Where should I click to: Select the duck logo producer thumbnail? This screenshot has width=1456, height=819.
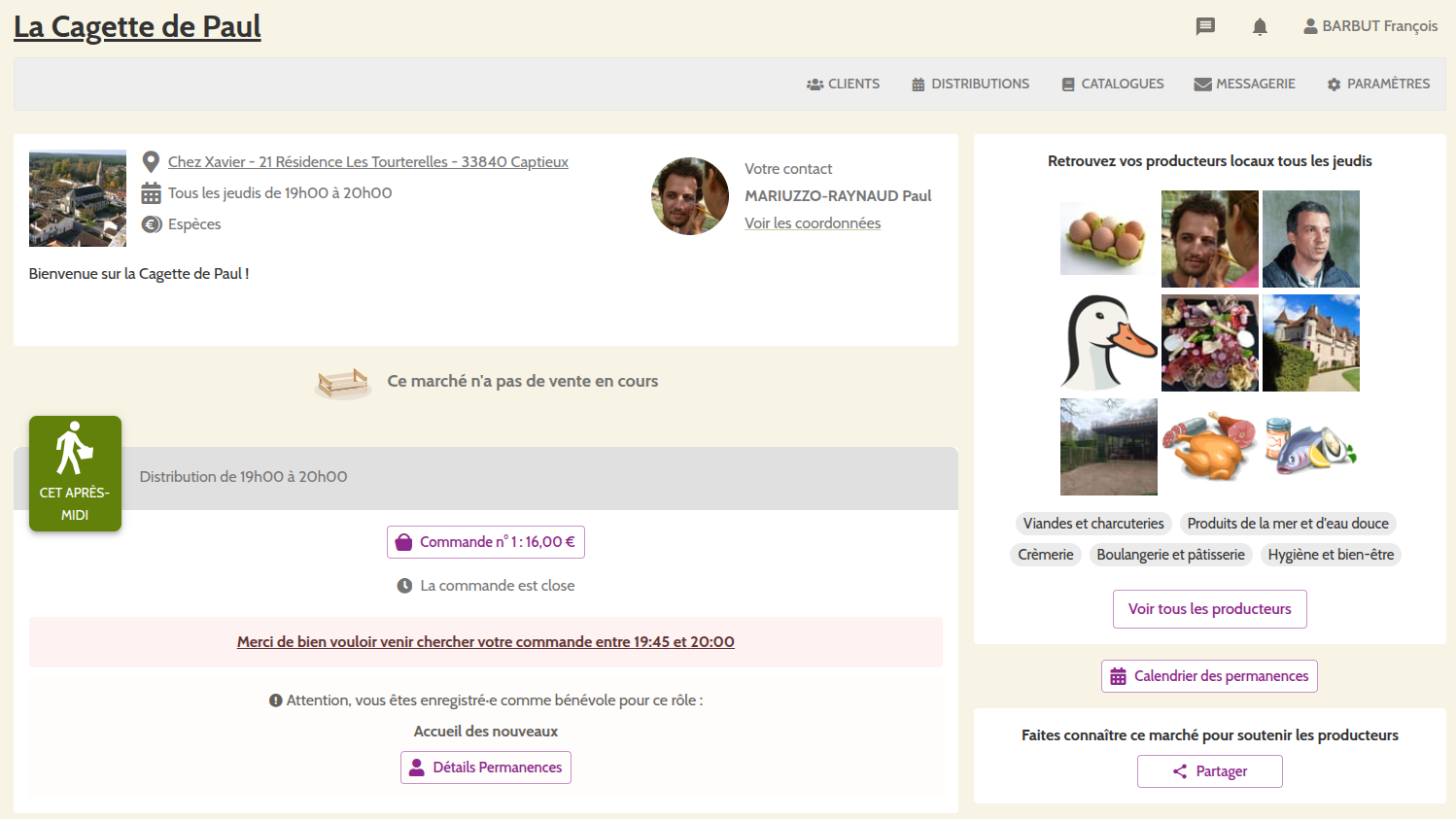[1108, 343]
